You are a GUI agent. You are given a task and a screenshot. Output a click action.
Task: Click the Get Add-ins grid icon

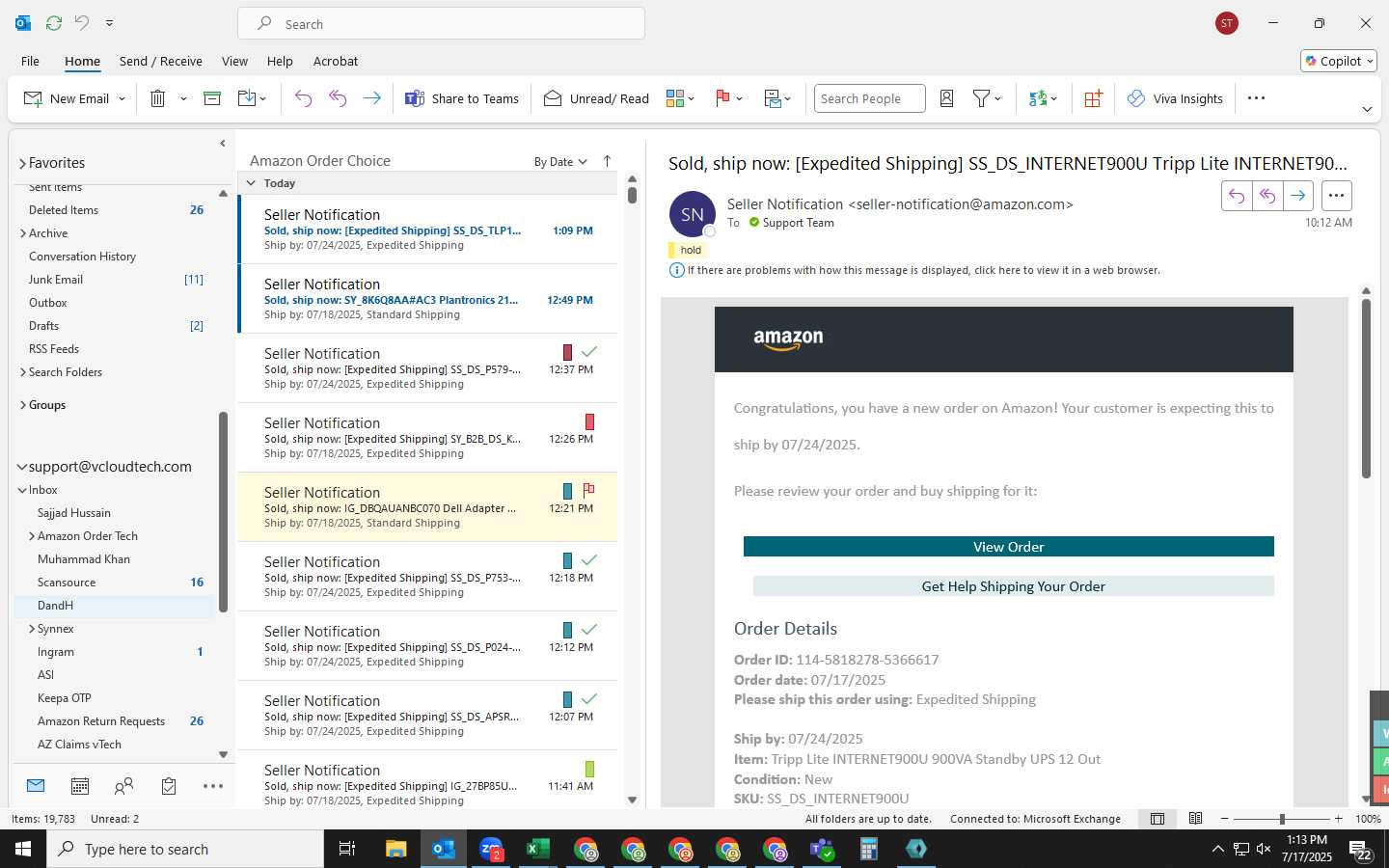tap(1093, 98)
